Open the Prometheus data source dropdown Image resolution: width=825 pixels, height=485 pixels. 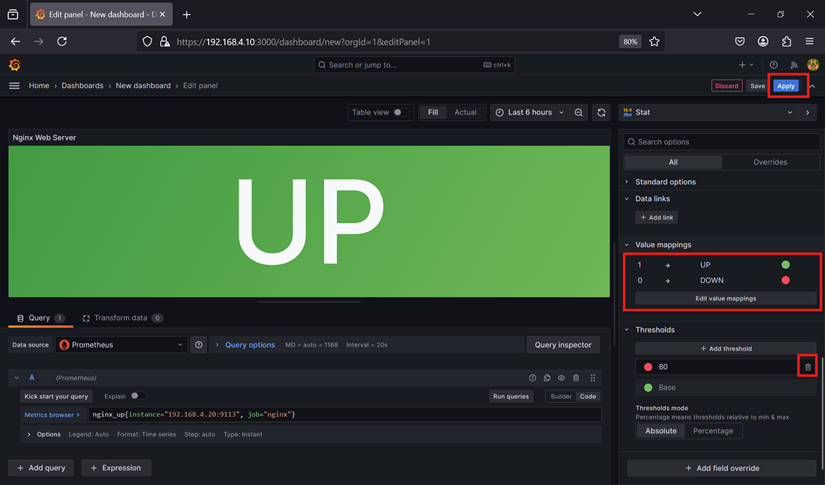pos(122,345)
